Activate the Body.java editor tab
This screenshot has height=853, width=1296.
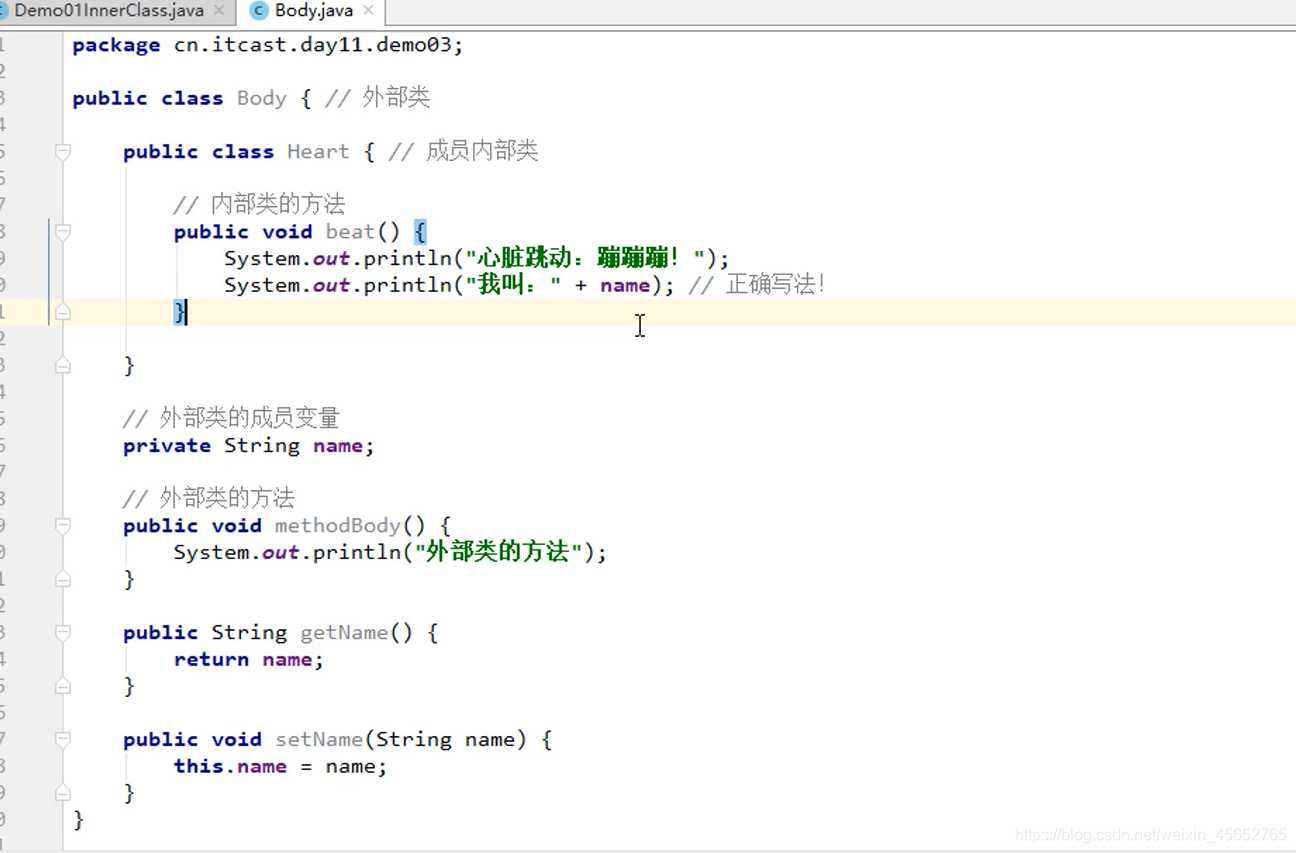coord(313,11)
